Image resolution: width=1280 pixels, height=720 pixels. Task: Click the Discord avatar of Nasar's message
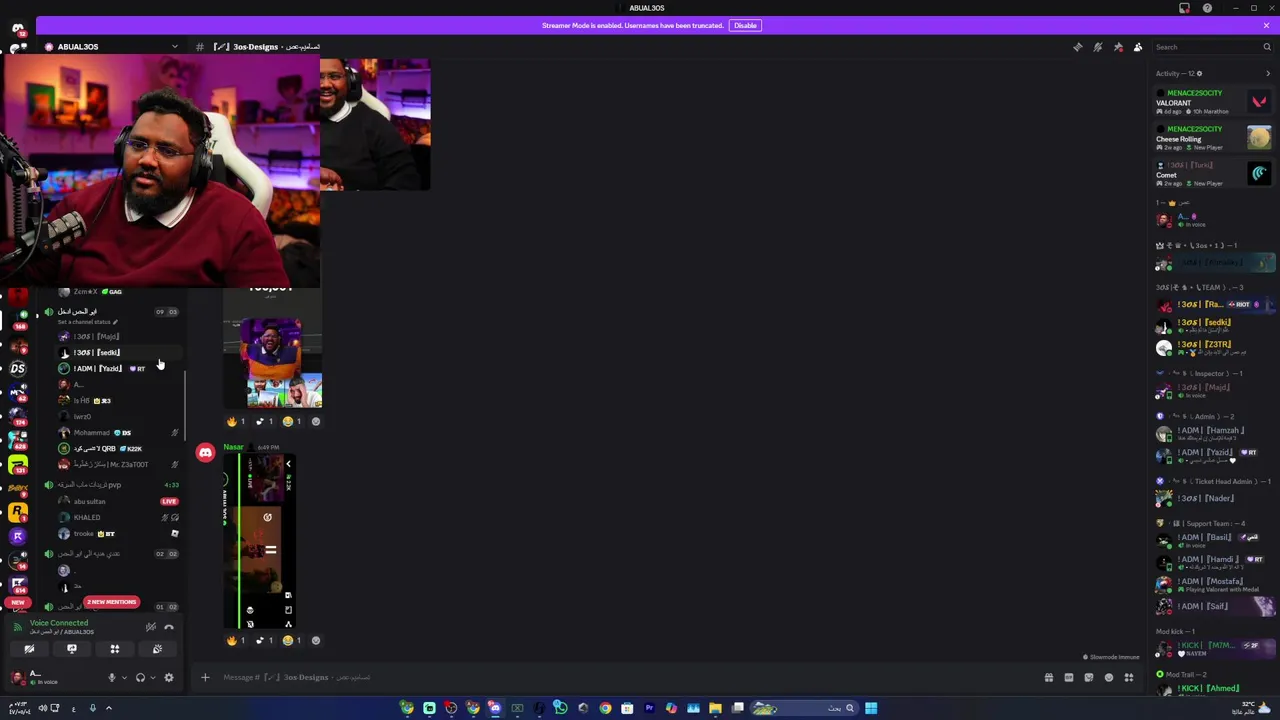click(x=205, y=453)
